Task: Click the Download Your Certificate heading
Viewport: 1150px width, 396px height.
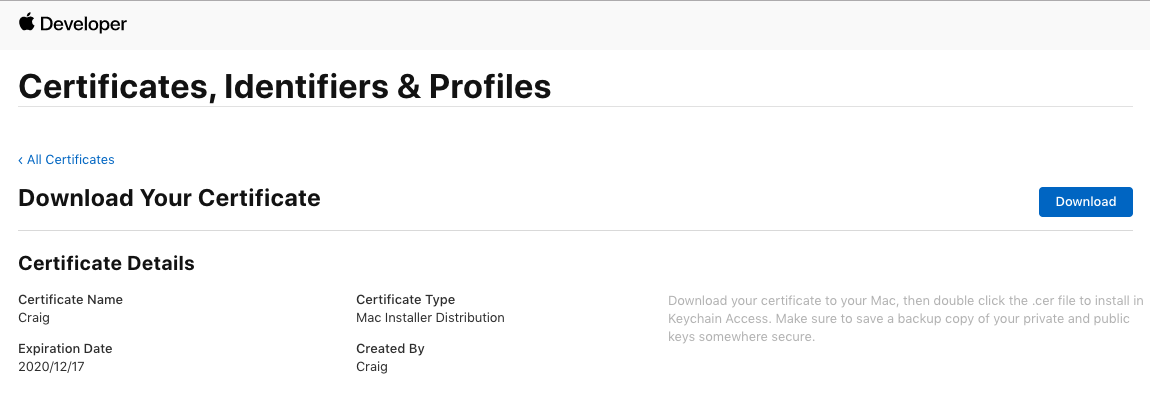Action: pyautogui.click(x=169, y=198)
